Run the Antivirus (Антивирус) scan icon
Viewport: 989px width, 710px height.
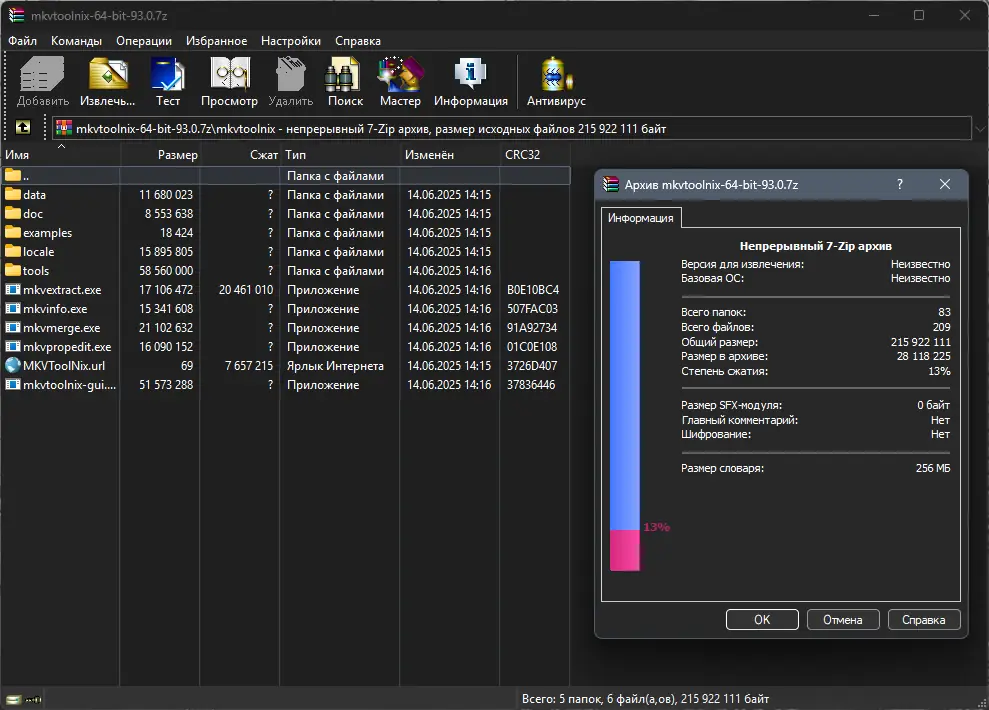tap(556, 80)
